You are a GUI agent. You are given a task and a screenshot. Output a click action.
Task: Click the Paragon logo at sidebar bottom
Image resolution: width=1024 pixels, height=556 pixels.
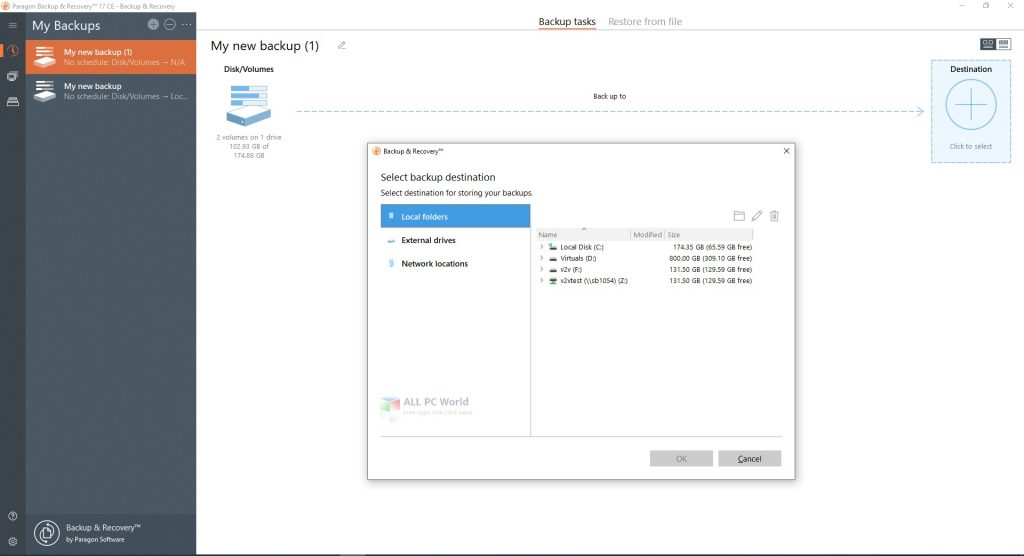click(47, 533)
